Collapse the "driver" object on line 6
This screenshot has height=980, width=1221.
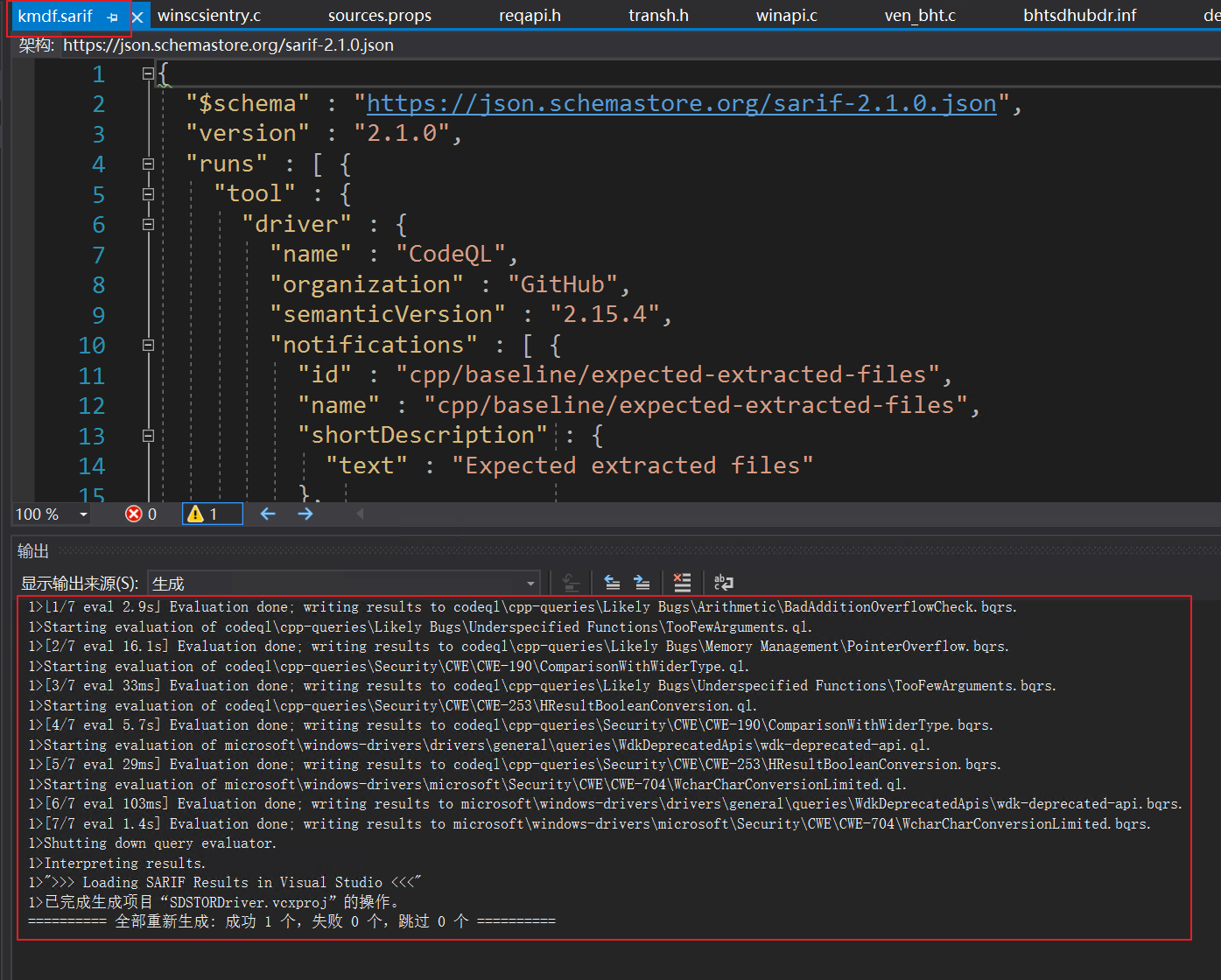148,225
